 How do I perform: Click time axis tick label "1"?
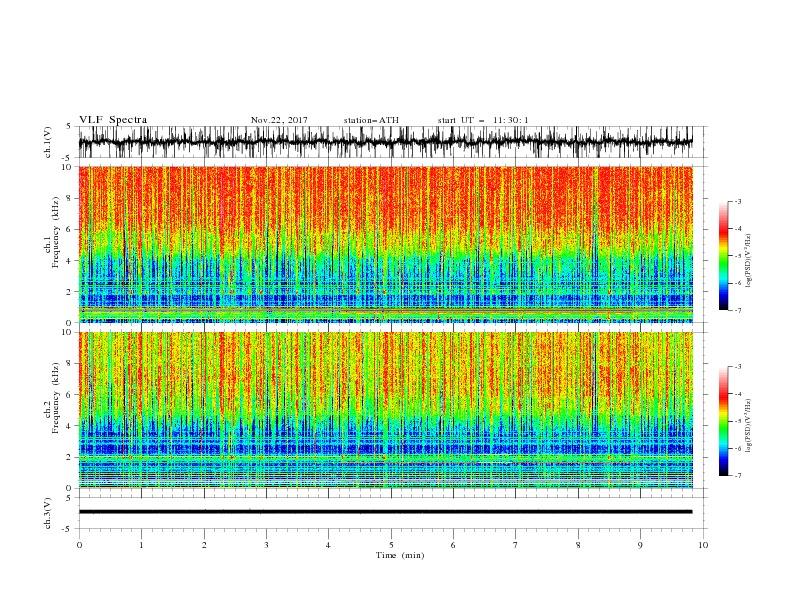click(141, 545)
